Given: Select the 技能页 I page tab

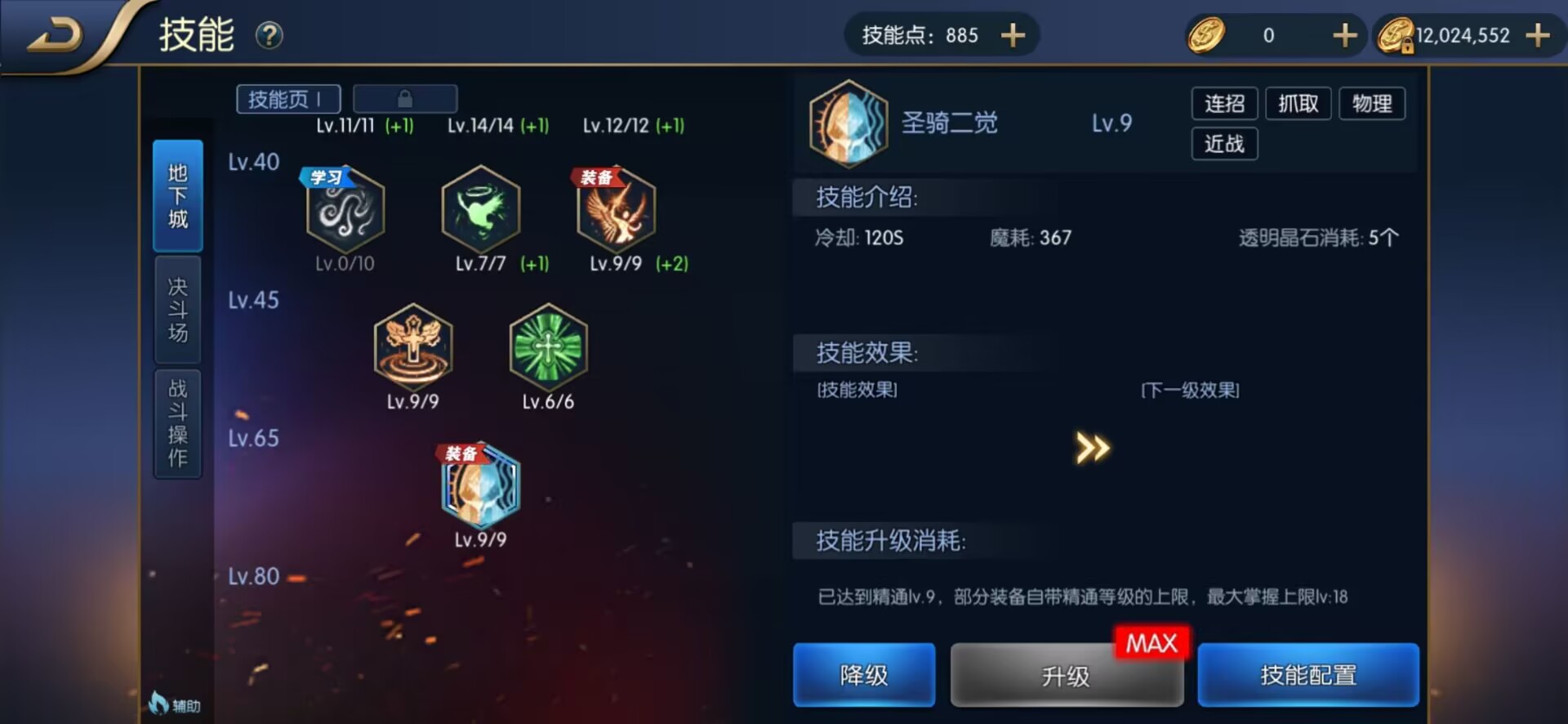Looking at the screenshot, I should 288,99.
